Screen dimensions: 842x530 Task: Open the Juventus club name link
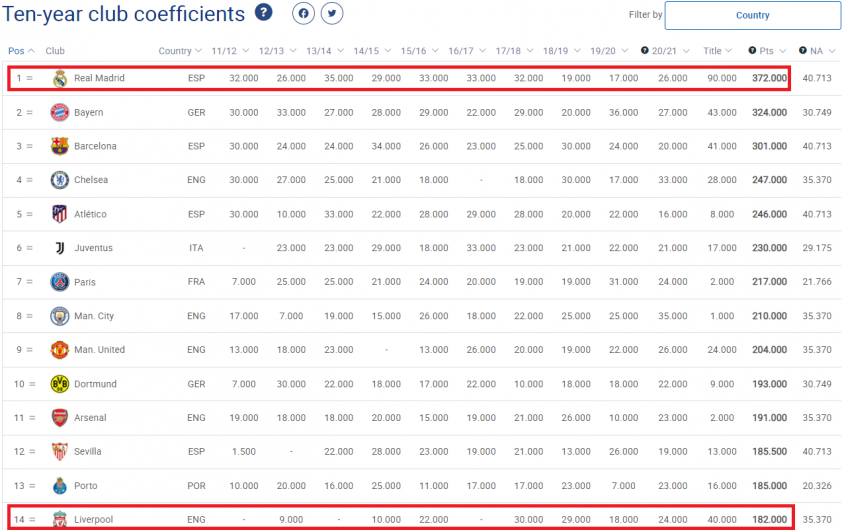pos(93,248)
